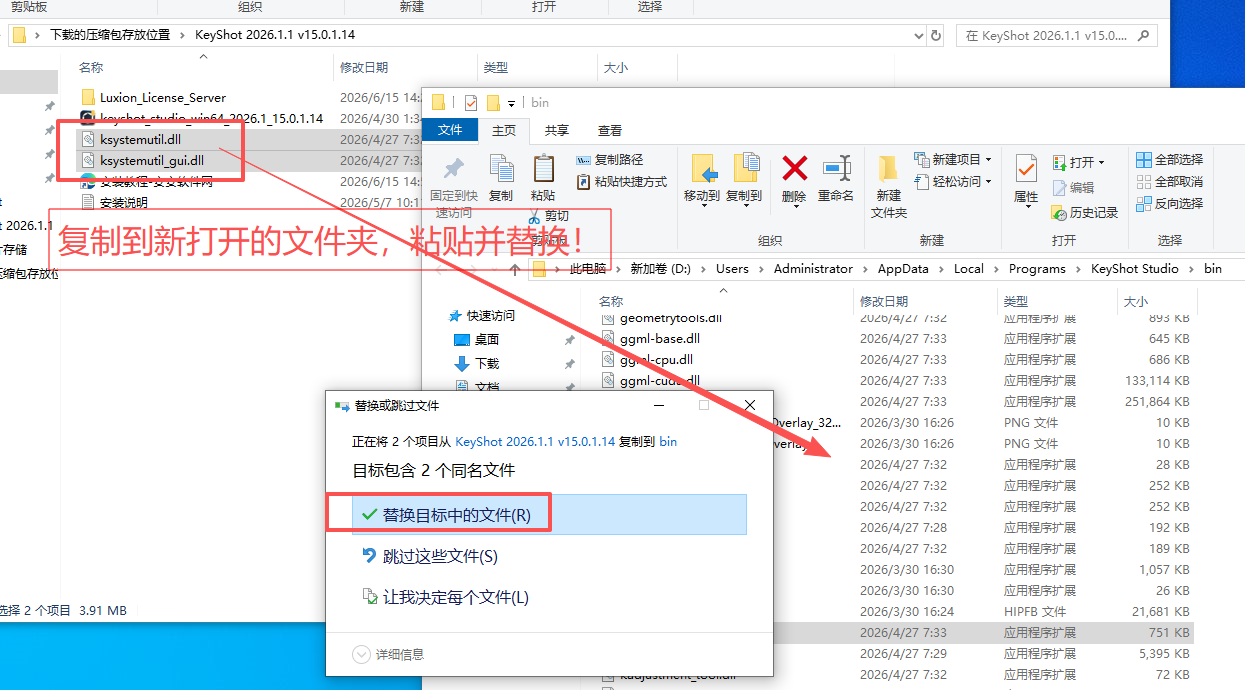Click the Up arrow beside bin address bar
Viewport: 1245px width, 690px height.
click(x=515, y=269)
